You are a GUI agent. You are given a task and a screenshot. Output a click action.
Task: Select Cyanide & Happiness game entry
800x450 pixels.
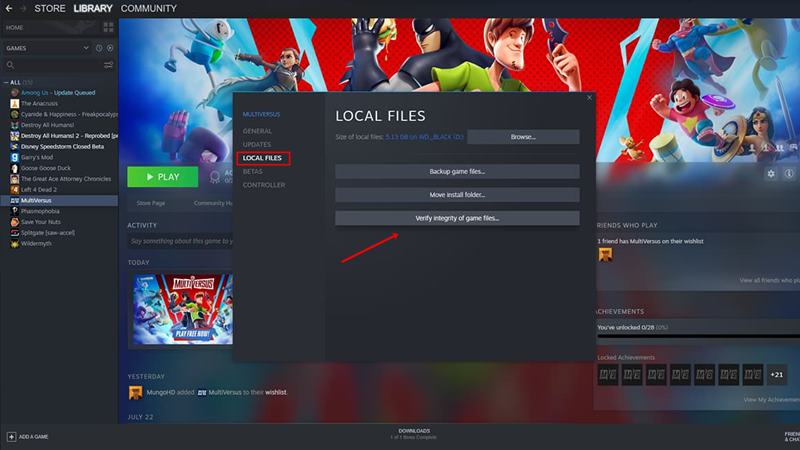tap(64, 114)
